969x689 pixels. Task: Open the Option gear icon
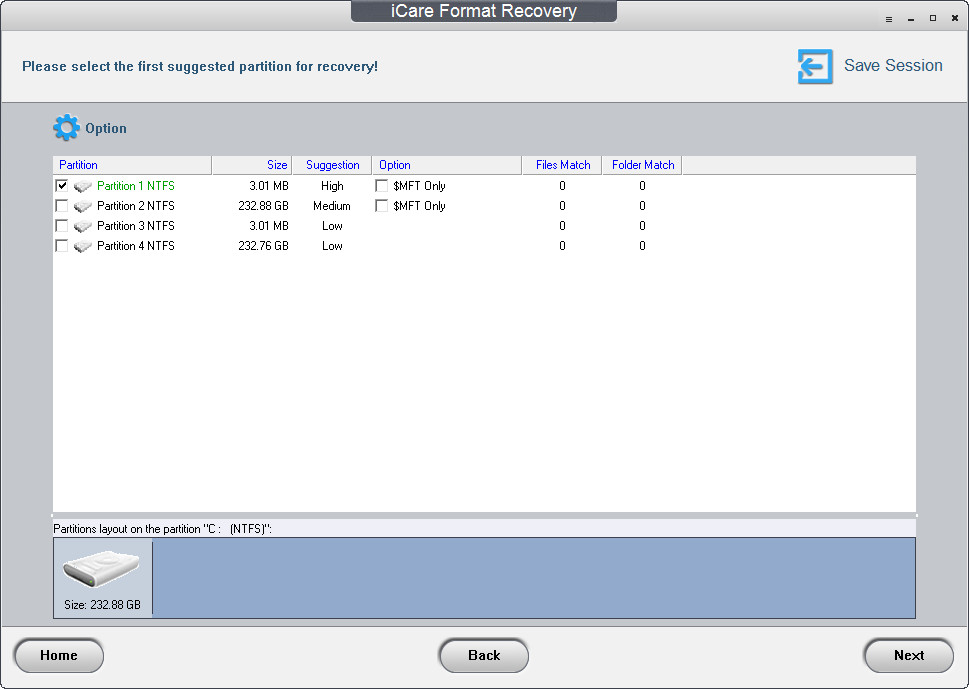coord(66,128)
